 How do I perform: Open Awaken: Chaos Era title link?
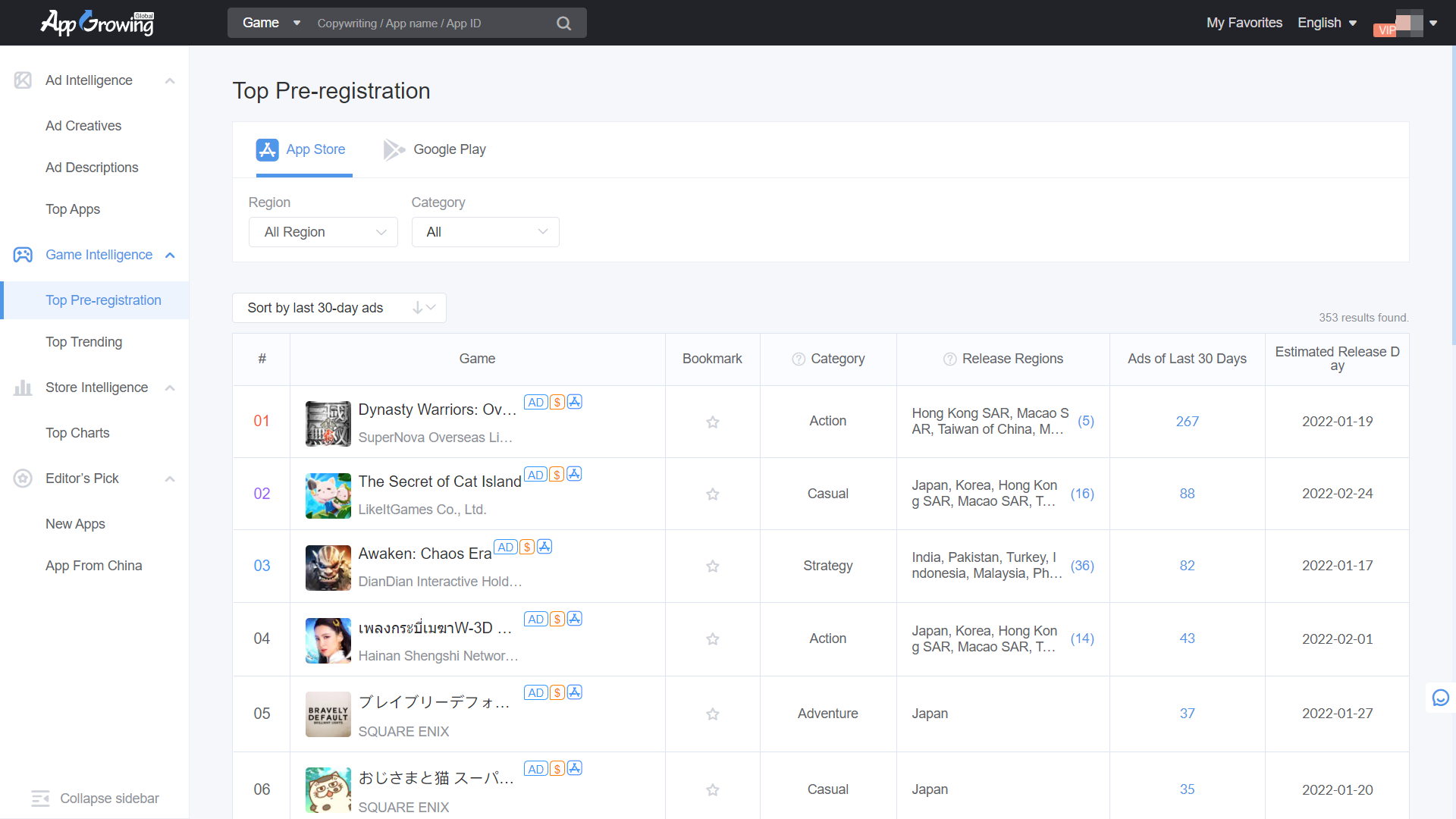tap(425, 554)
